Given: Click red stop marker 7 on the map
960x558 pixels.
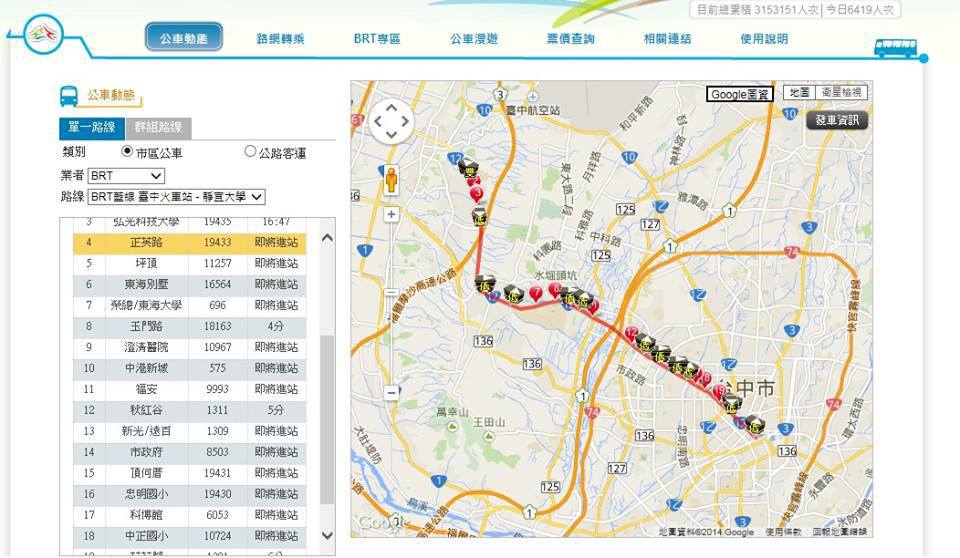Looking at the screenshot, I should coord(536,293).
